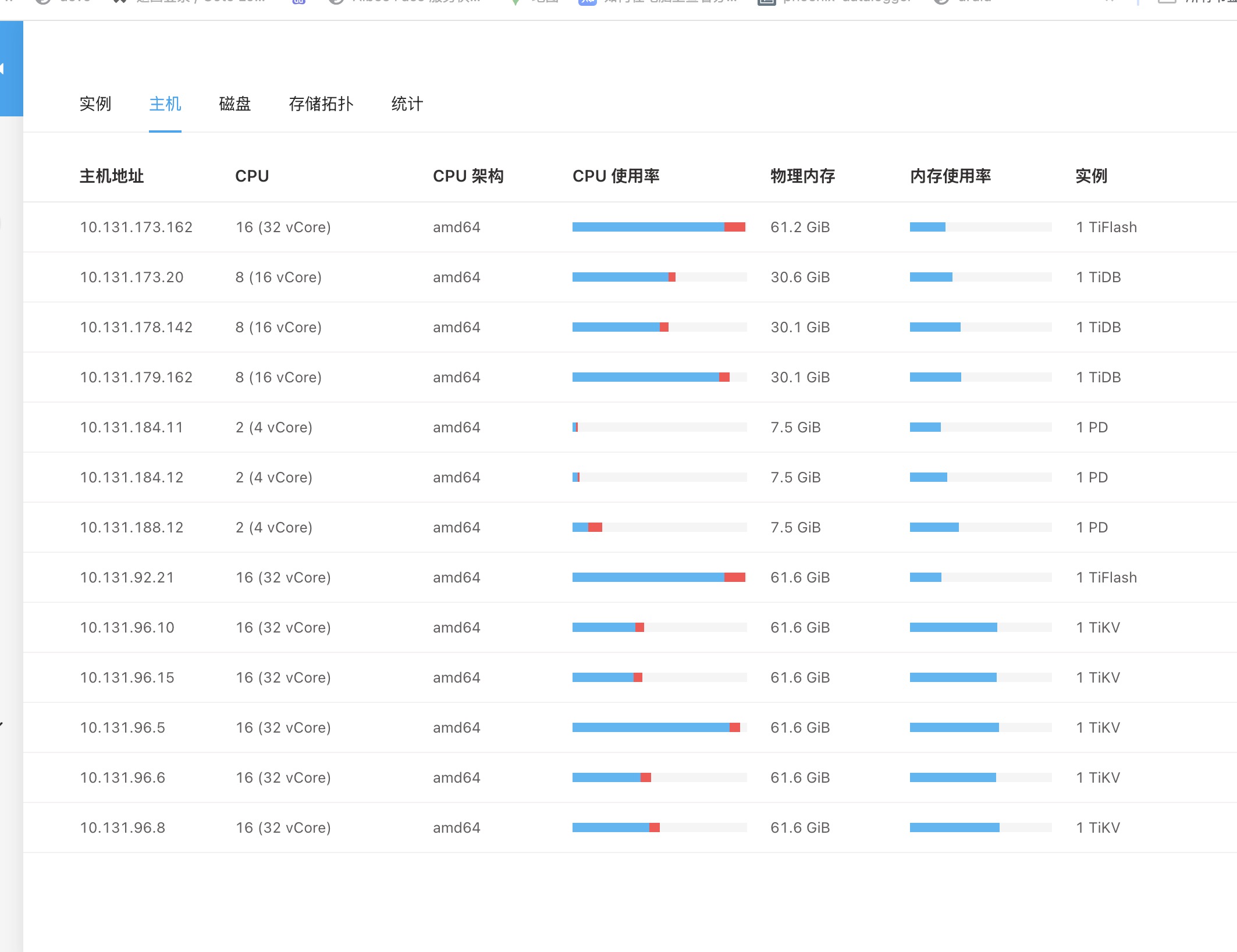This screenshot has height=952, width=1237.
Task: Click host address 10.131.92.21
Action: pyautogui.click(x=127, y=577)
